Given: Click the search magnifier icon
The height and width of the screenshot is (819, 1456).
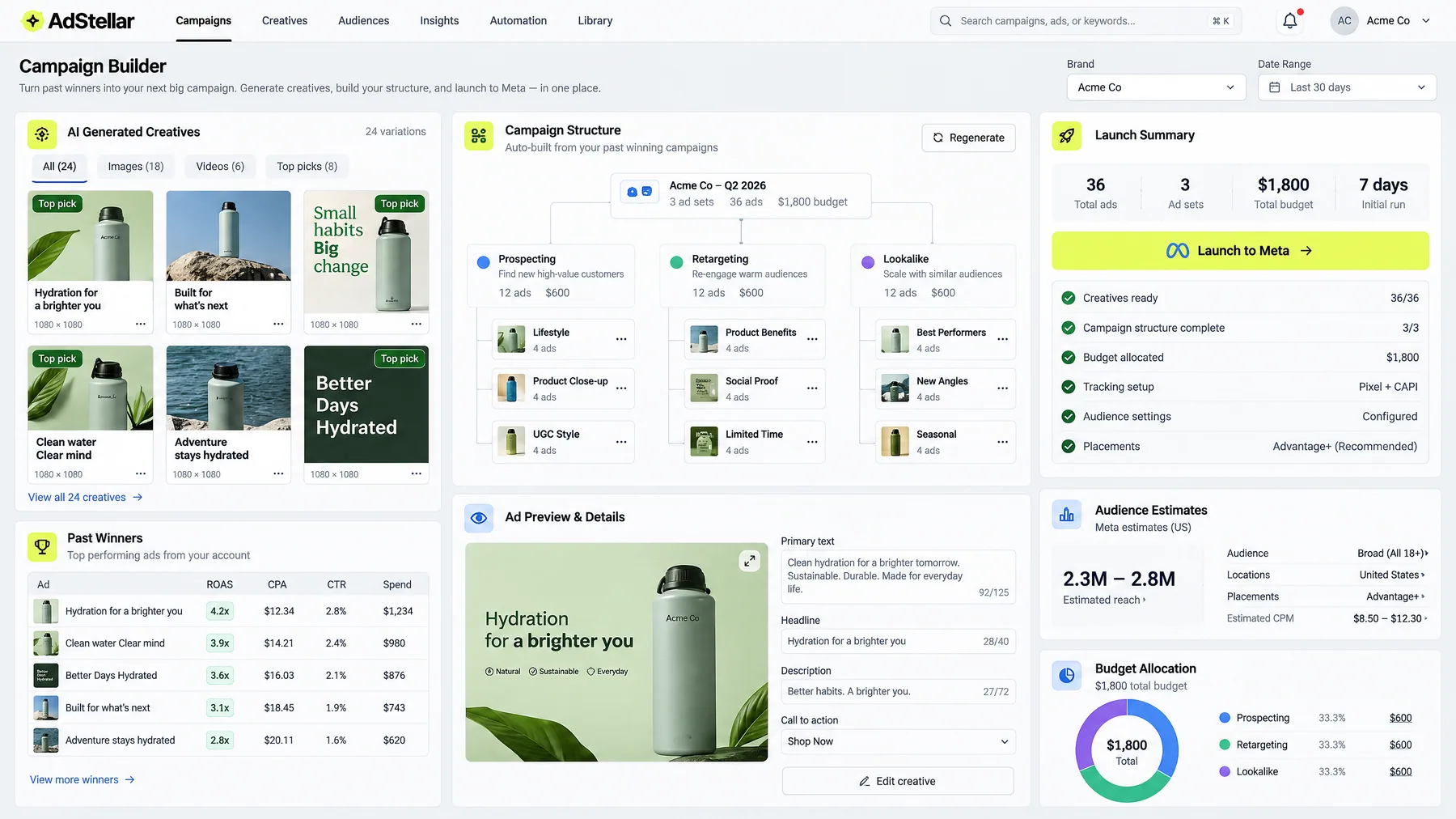Looking at the screenshot, I should tap(946, 21).
